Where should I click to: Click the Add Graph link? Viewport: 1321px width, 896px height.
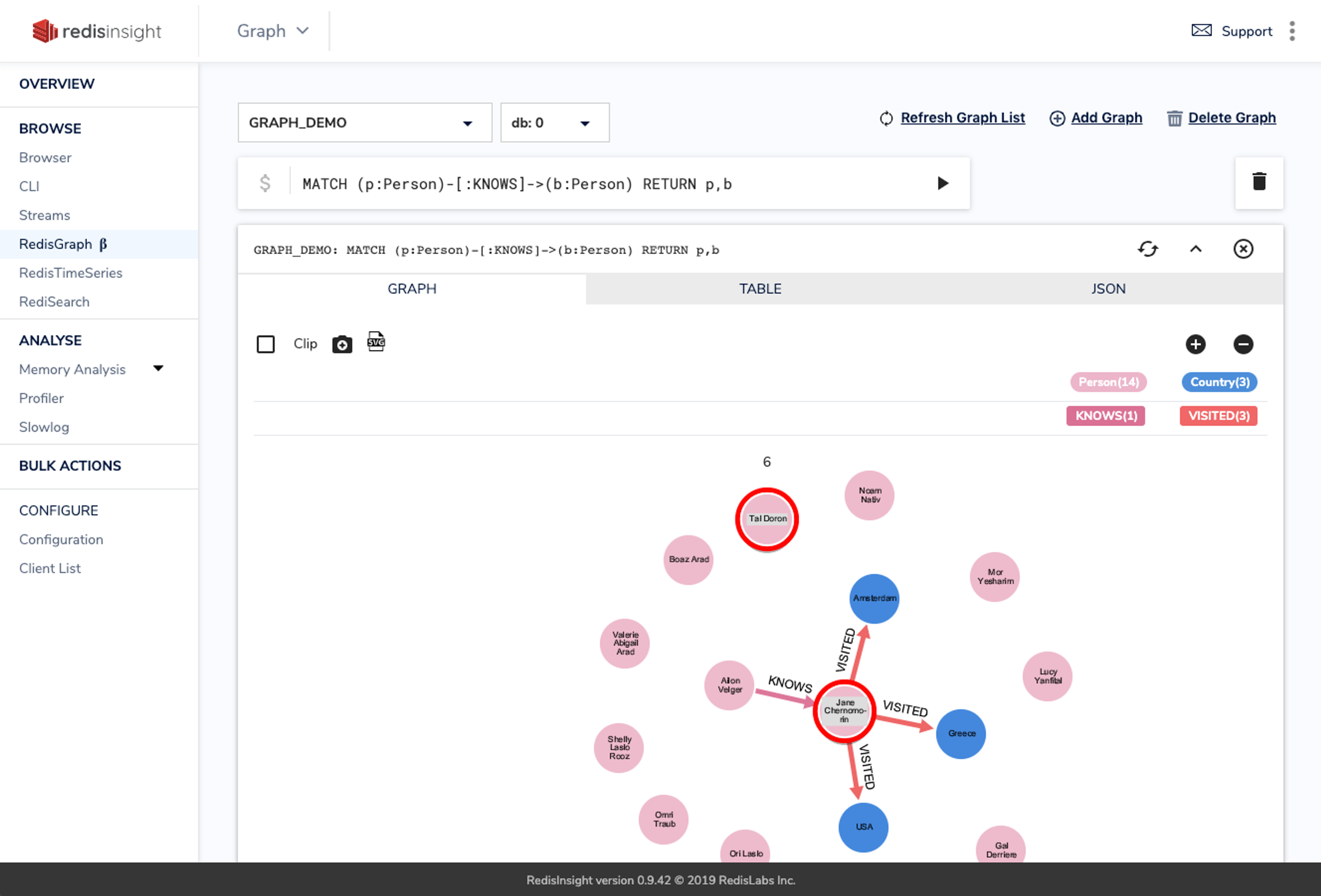pyautogui.click(x=1106, y=118)
